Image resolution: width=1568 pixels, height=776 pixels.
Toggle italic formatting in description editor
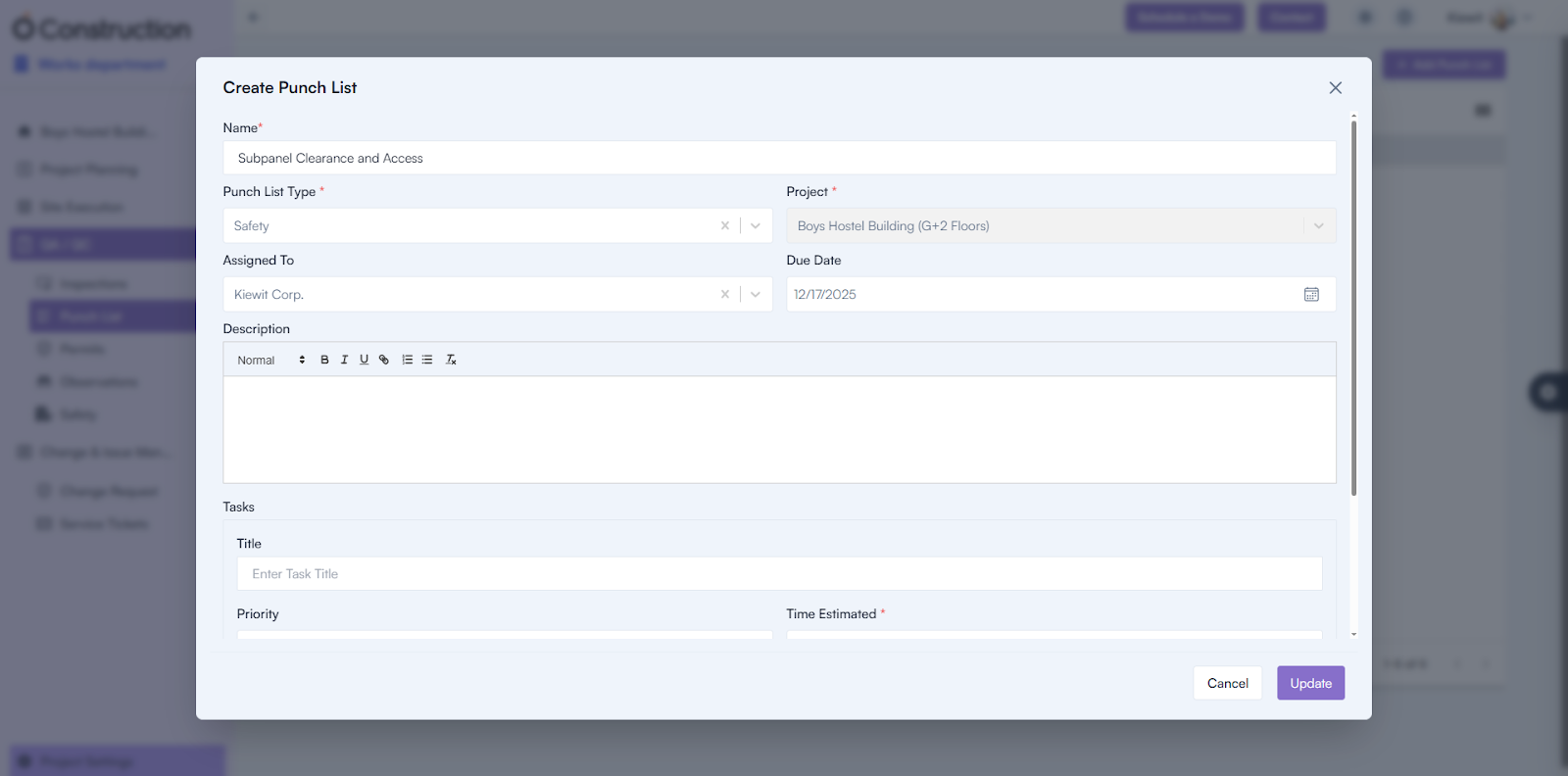344,360
